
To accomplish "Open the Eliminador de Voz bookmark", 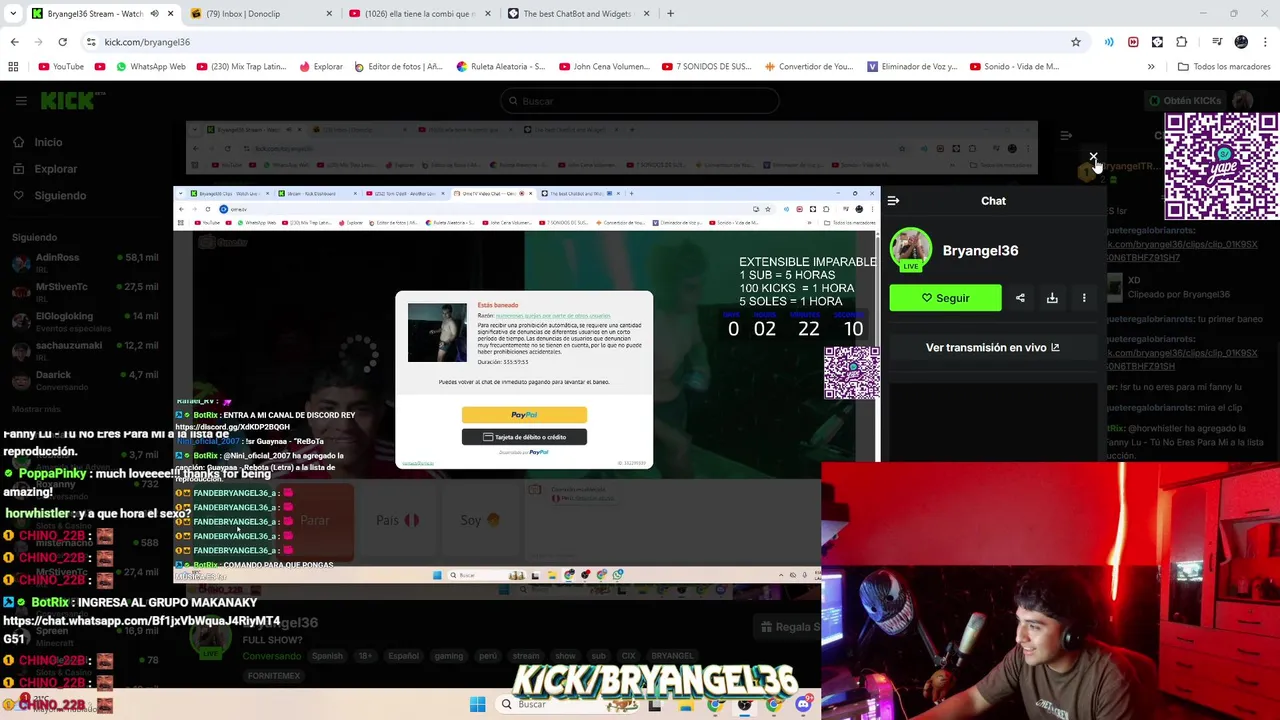I will [911, 67].
